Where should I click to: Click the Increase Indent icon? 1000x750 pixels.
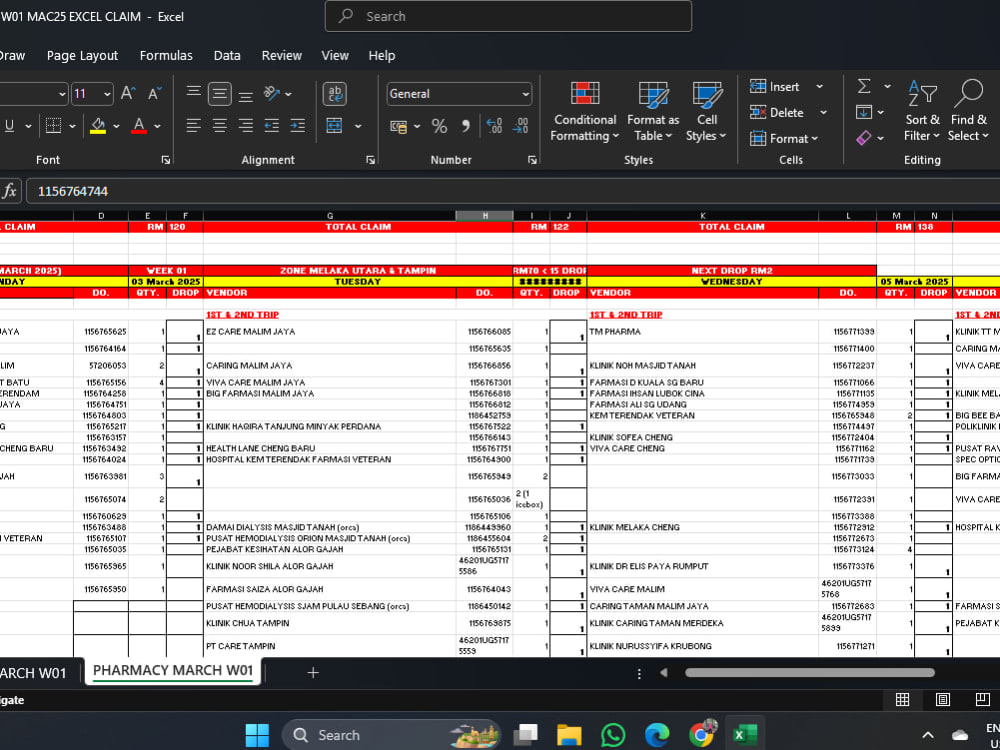[x=297, y=126]
